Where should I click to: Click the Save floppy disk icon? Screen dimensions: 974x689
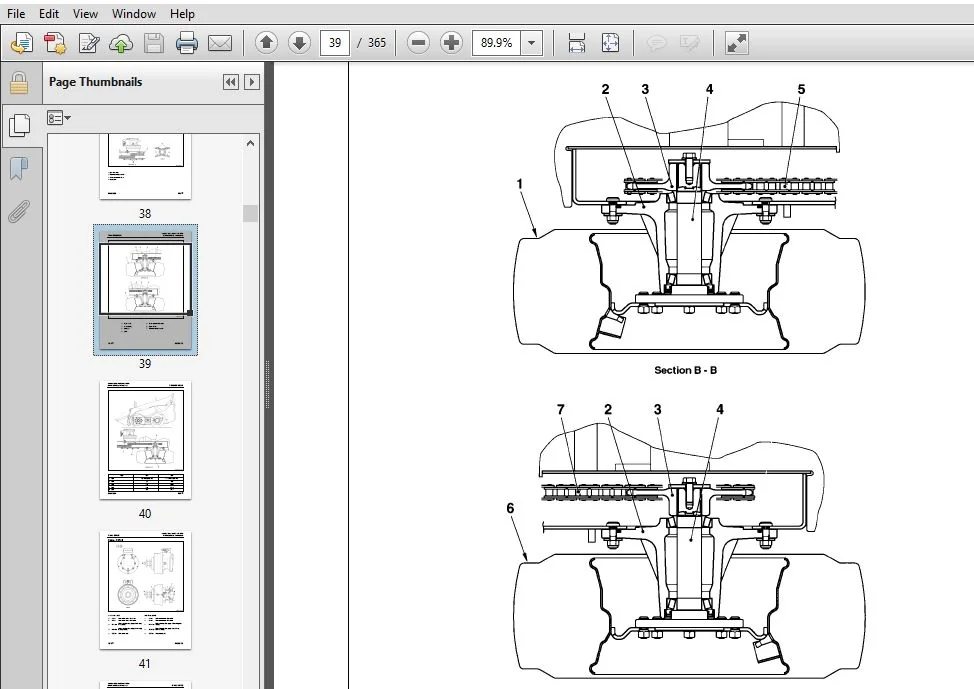click(x=153, y=43)
